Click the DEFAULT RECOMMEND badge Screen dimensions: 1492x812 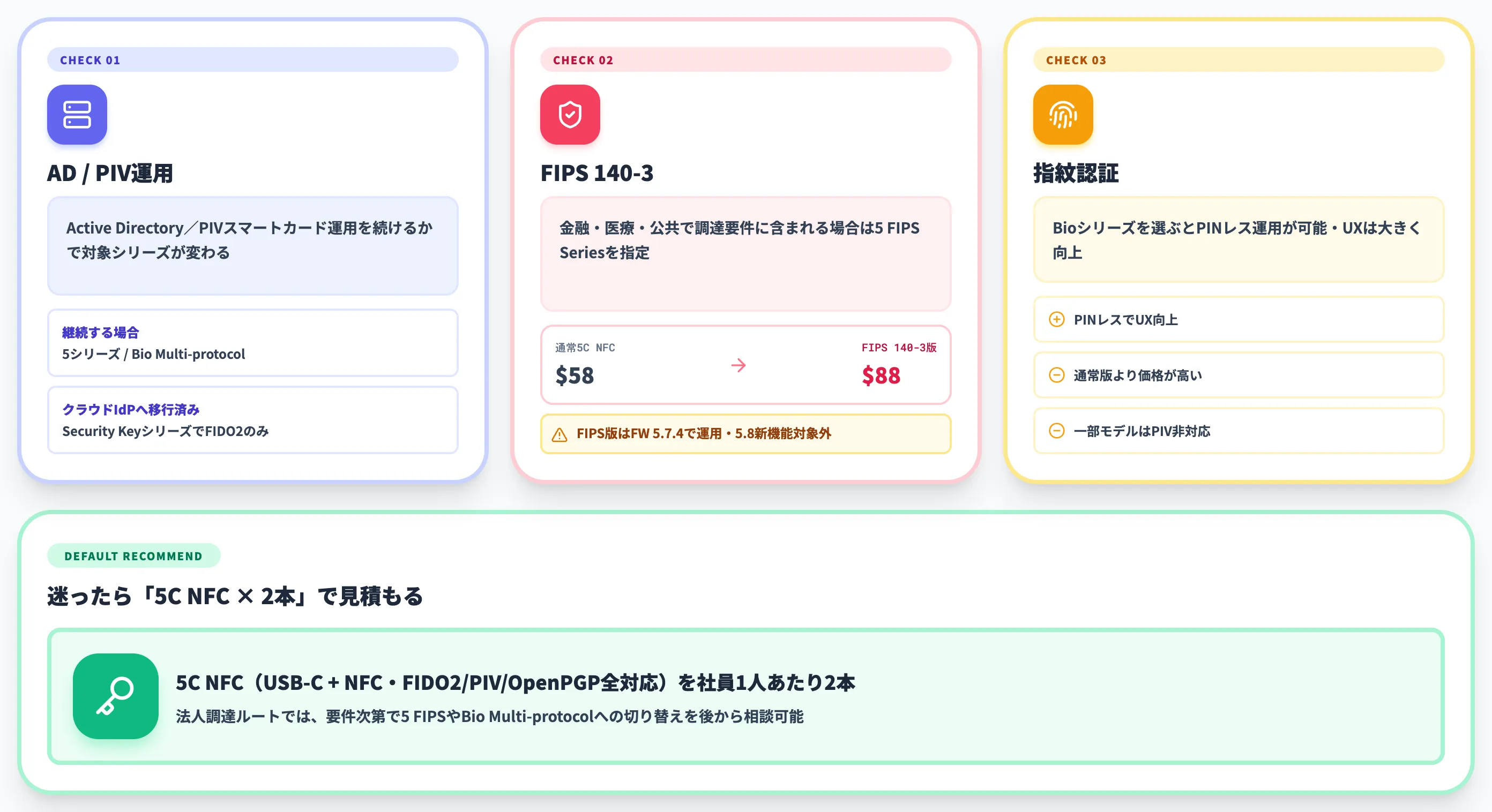tap(133, 555)
